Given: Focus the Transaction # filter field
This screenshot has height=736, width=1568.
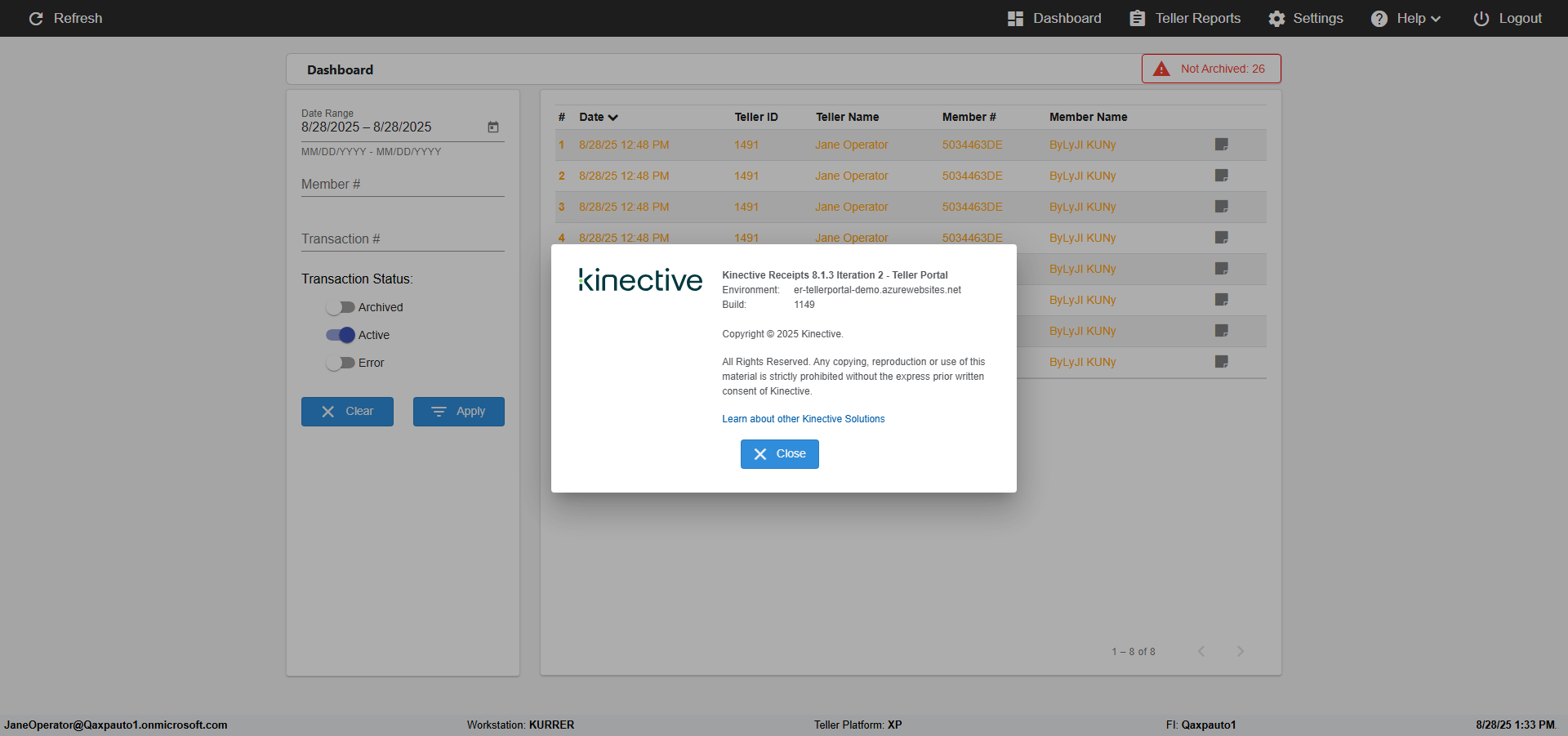Looking at the screenshot, I should [403, 239].
